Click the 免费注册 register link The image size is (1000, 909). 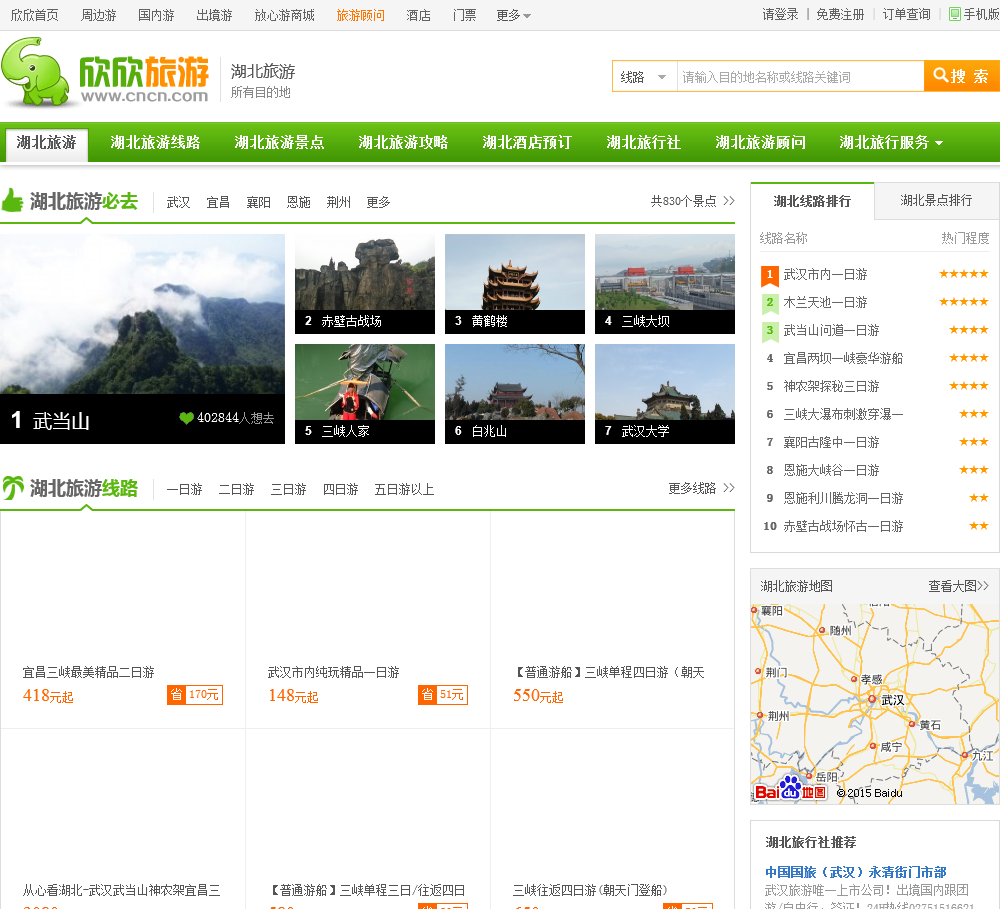[840, 14]
